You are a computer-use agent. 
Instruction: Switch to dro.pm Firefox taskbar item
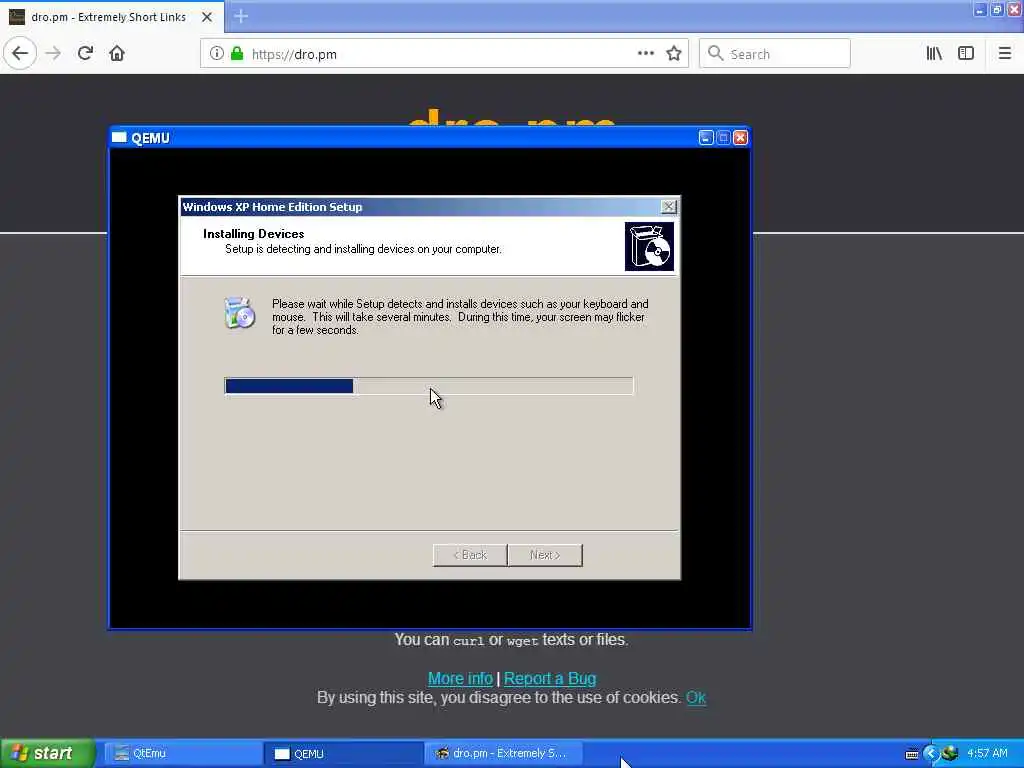pyautogui.click(x=504, y=754)
